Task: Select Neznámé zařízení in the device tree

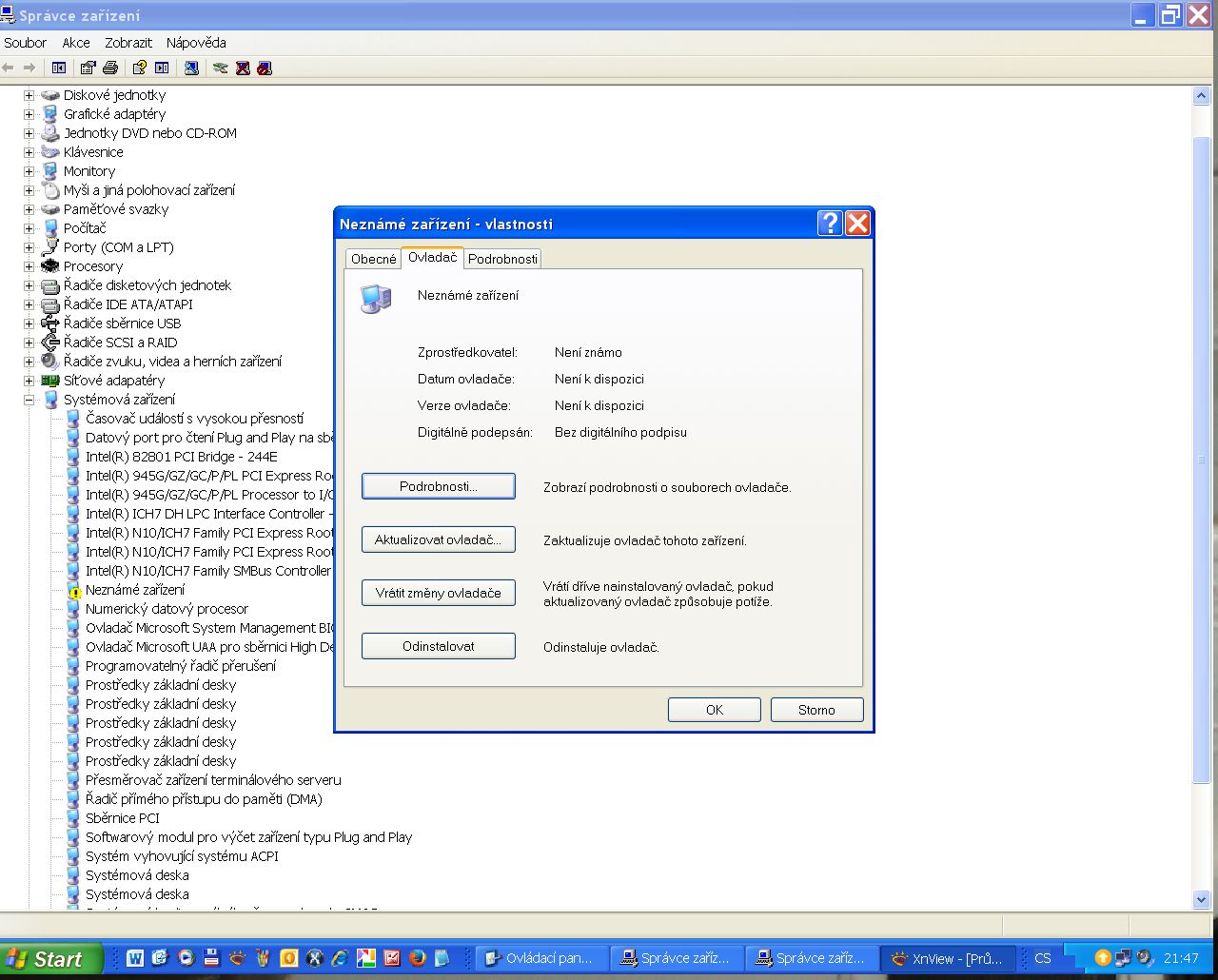Action: [135, 590]
